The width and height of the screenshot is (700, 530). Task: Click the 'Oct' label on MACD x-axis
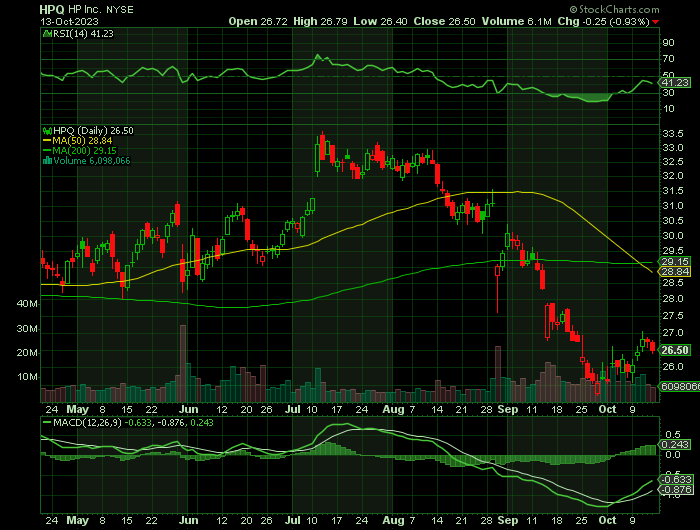click(x=607, y=521)
